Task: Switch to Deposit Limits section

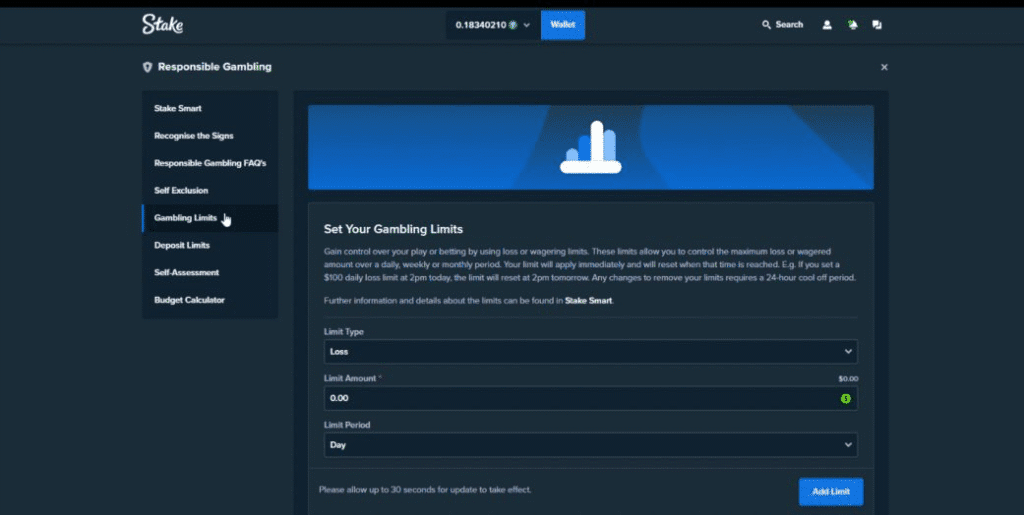Action: 182,245
